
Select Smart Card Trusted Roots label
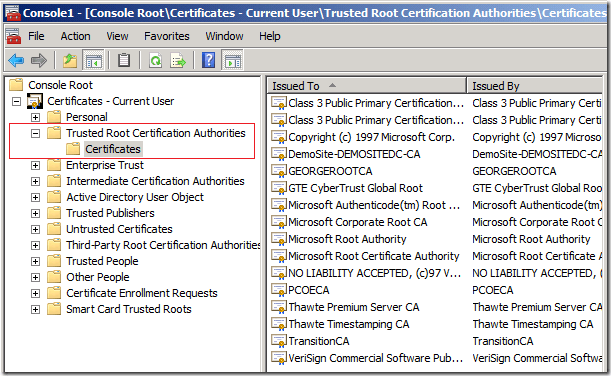point(129,309)
